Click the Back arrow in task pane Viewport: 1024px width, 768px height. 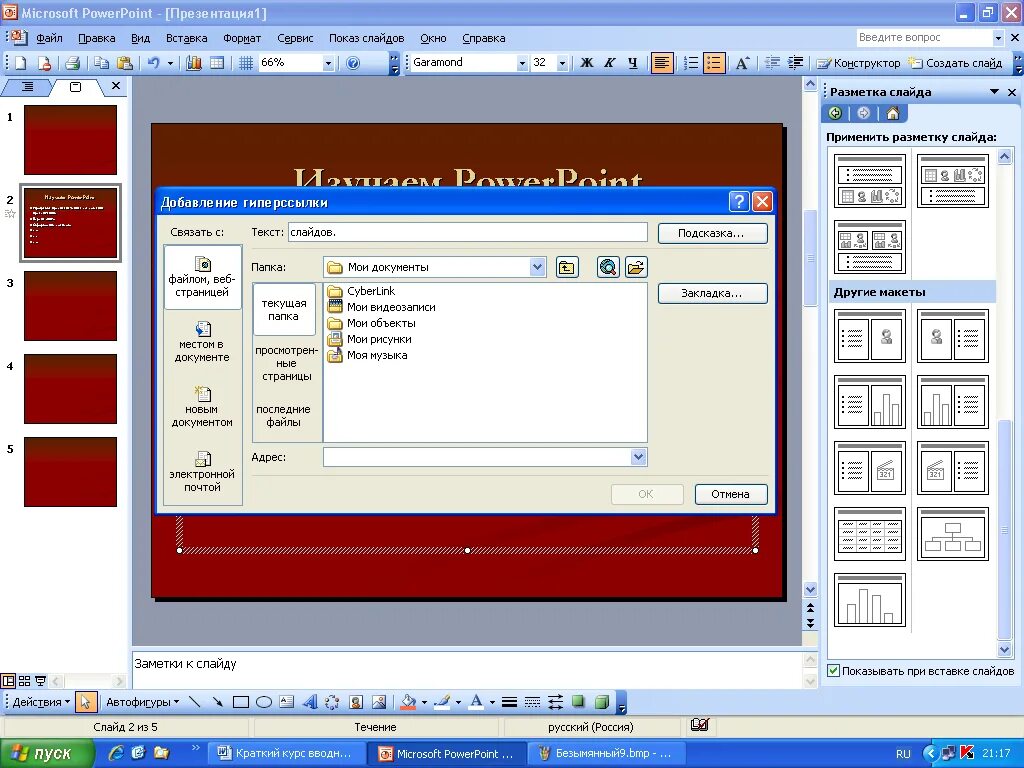pos(835,114)
